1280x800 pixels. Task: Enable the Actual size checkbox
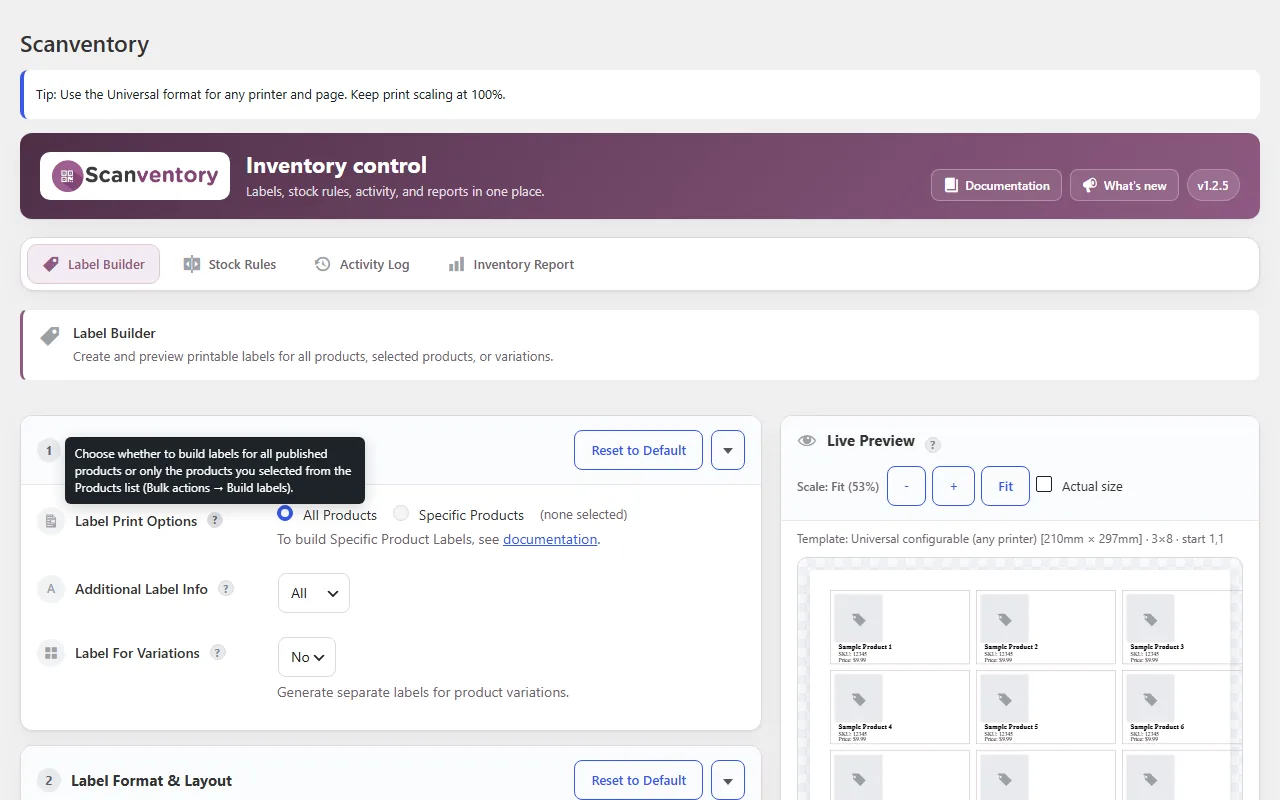click(1044, 484)
